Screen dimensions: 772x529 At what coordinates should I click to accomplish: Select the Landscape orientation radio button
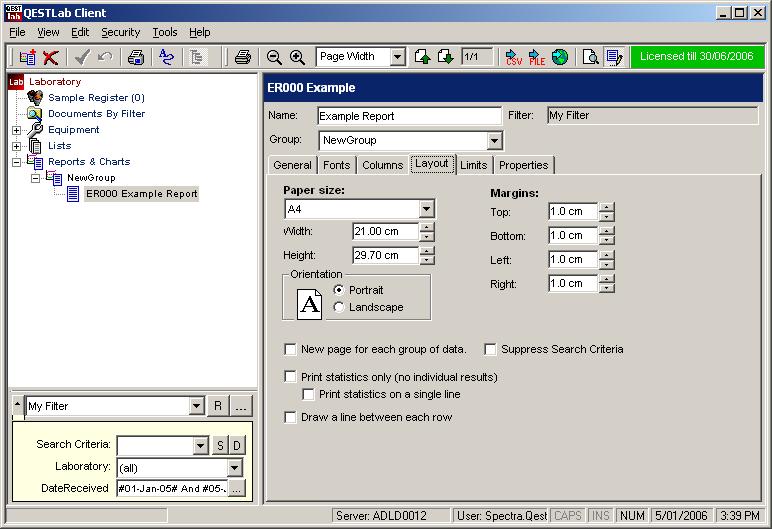(339, 307)
